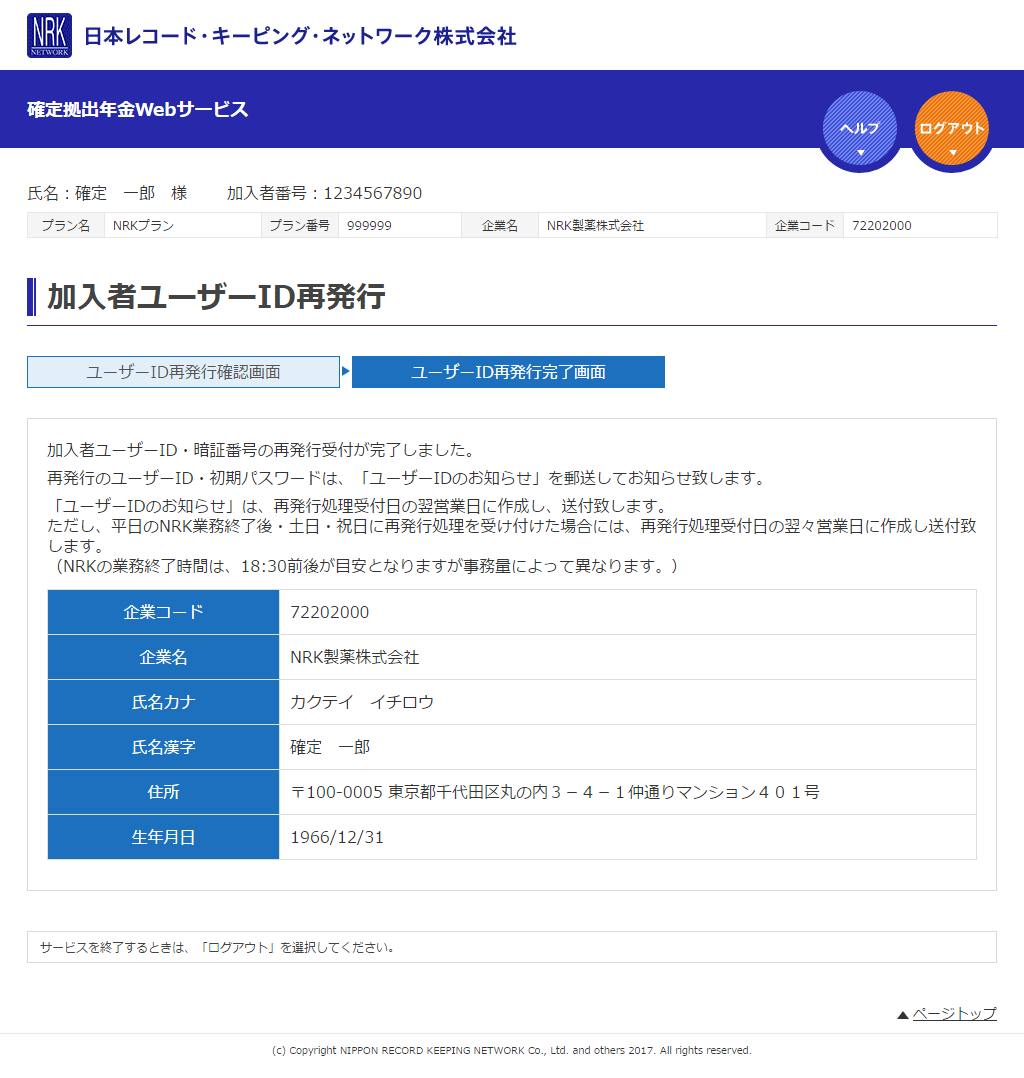Screen dimensions: 1024x1078
Task: Click the 日本レコード・キーピング・ネットワーク株式会社 company name
Action: tap(300, 36)
